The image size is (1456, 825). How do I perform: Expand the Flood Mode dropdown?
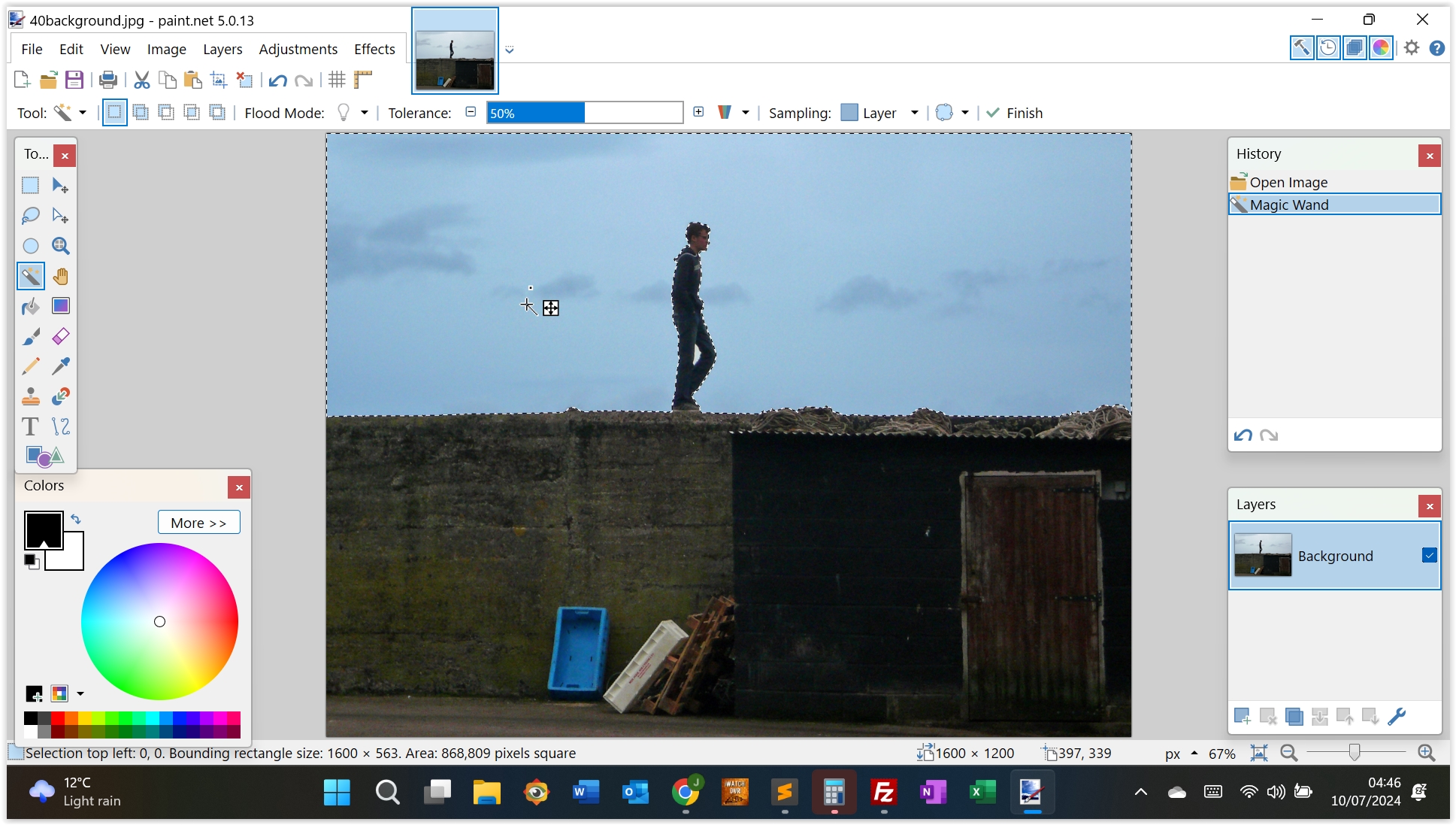[x=365, y=113]
